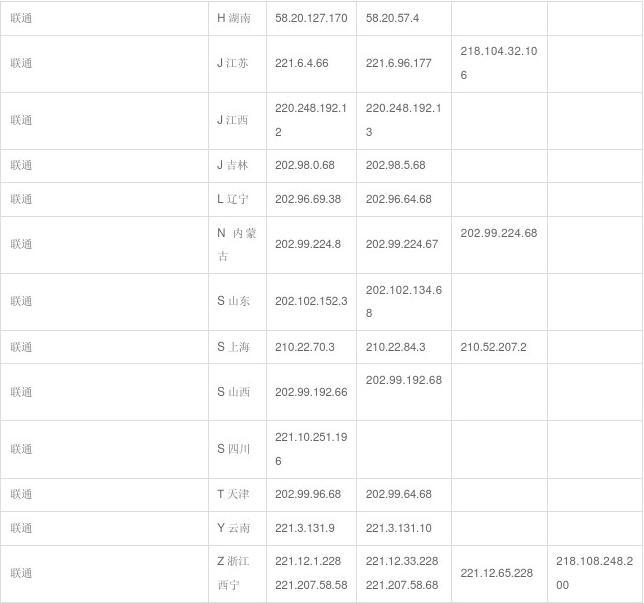
Task: Click the J 吉林 province cell
Action: tap(234, 165)
